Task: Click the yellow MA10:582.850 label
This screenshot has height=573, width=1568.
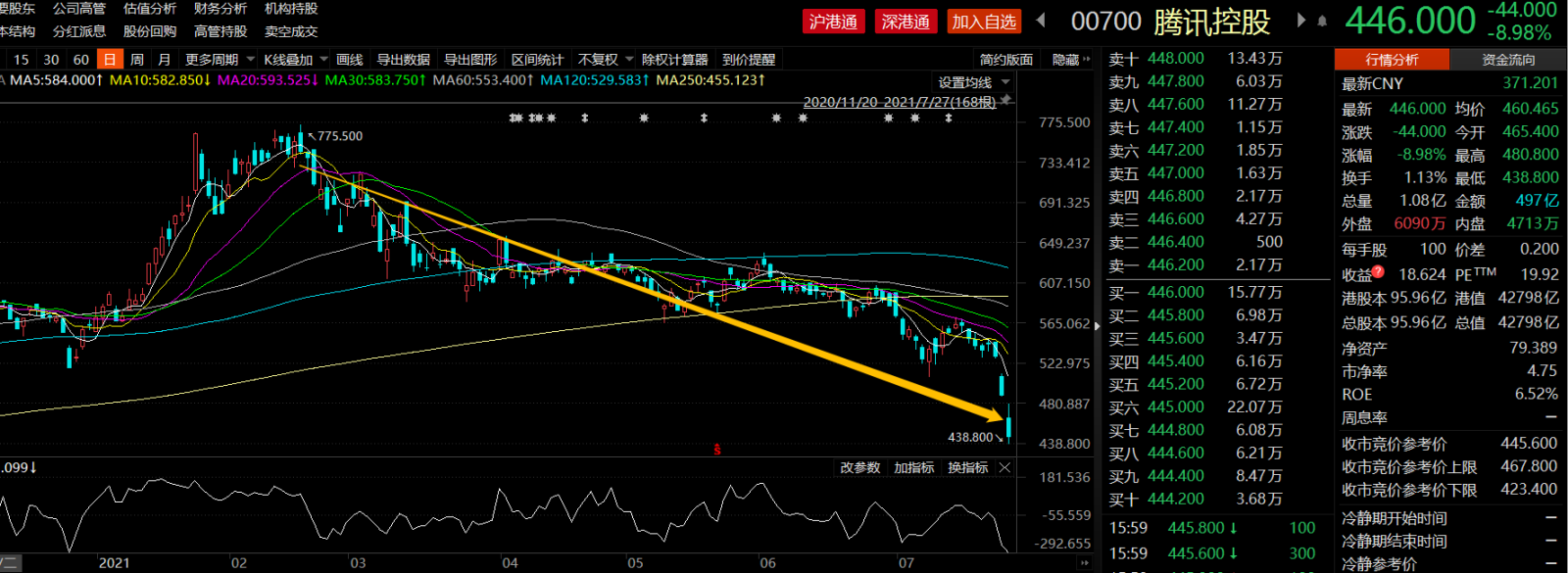Action: [x=160, y=80]
